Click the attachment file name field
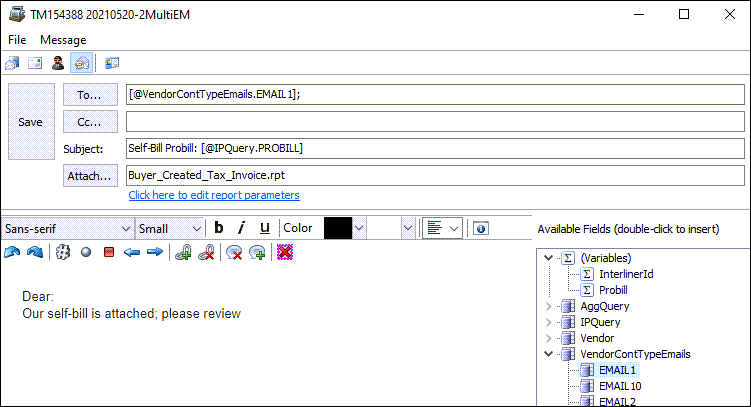751x407 pixels. click(435, 175)
